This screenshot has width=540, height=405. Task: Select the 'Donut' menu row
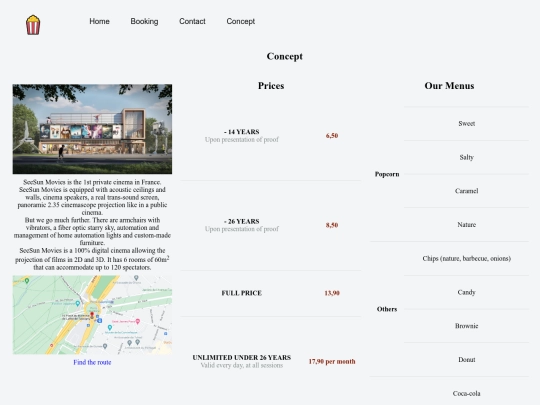(x=466, y=360)
